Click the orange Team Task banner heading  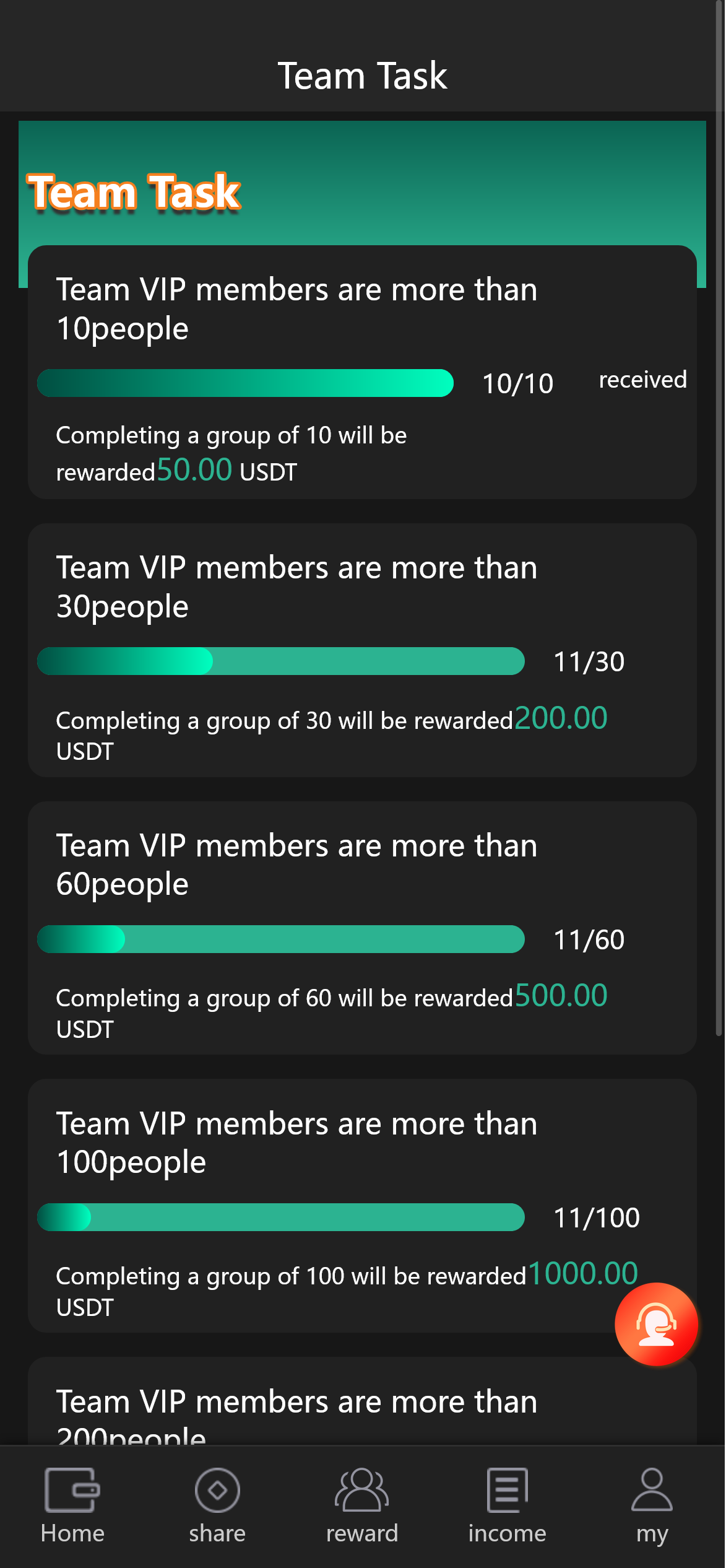tap(134, 192)
